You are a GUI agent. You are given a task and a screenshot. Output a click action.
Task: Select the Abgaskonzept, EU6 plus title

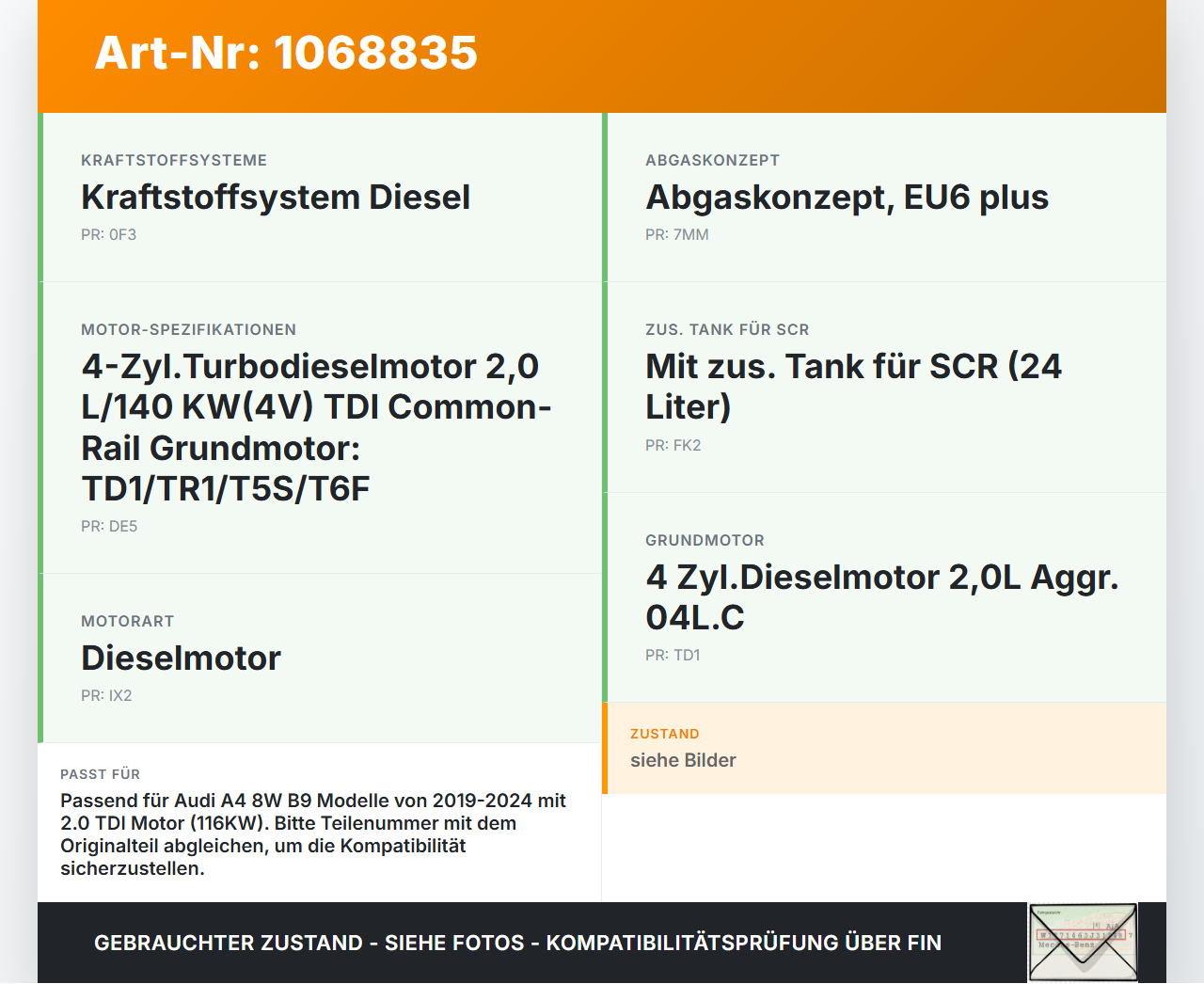point(847,198)
